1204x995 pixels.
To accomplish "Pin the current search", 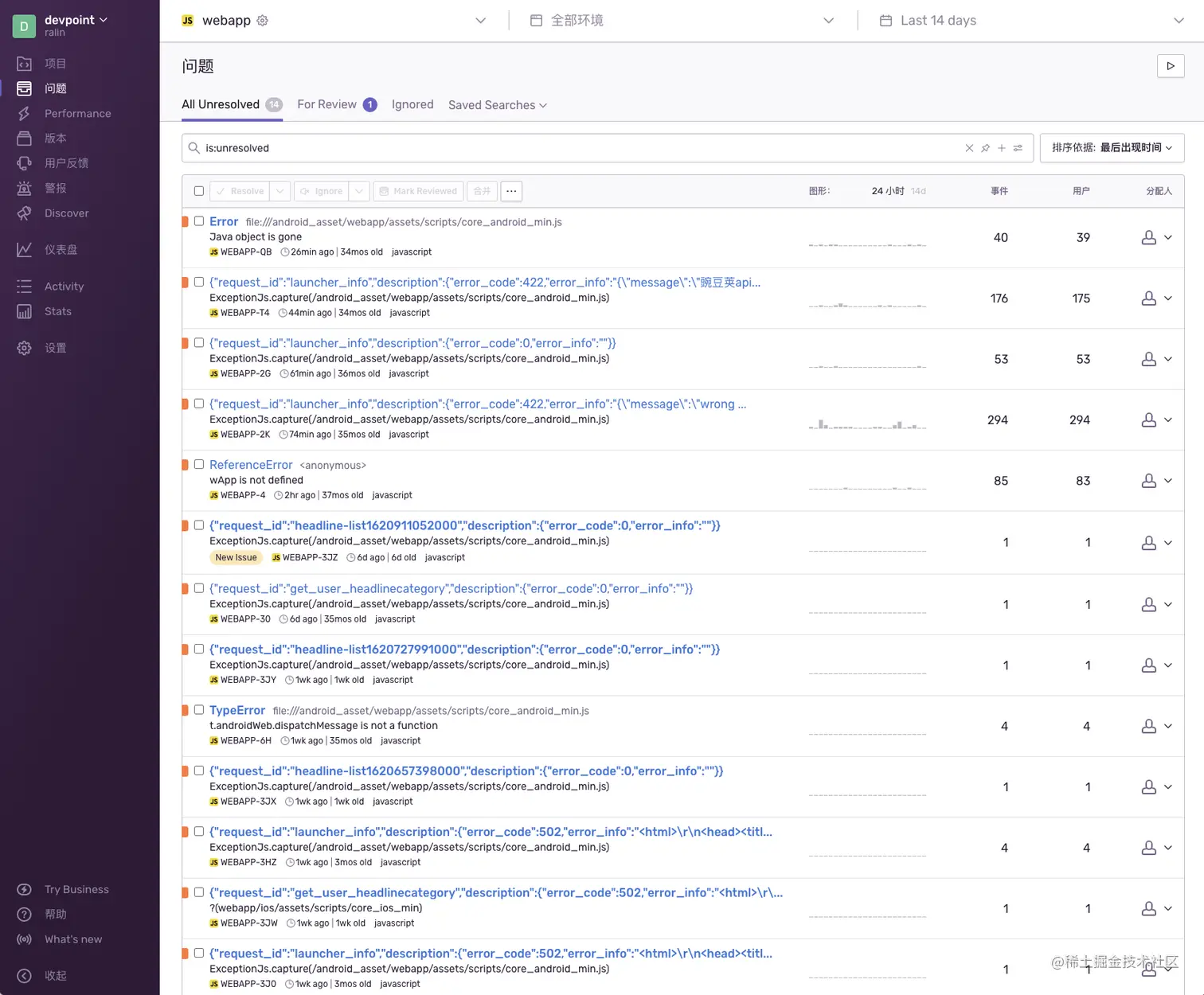I will pyautogui.click(x=986, y=148).
